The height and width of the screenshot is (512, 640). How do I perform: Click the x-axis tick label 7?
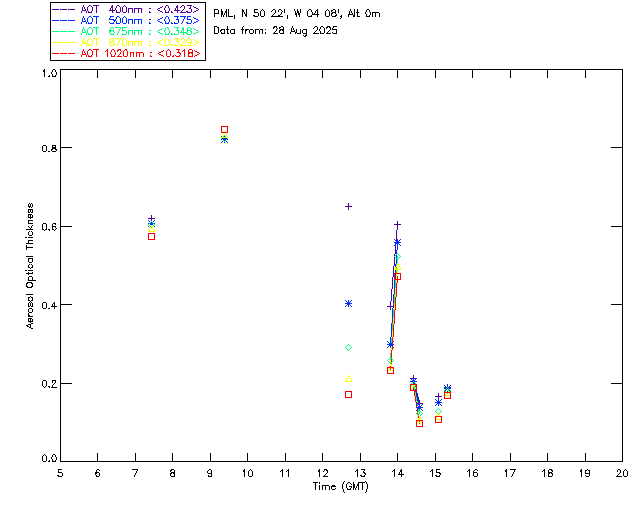pos(135,473)
